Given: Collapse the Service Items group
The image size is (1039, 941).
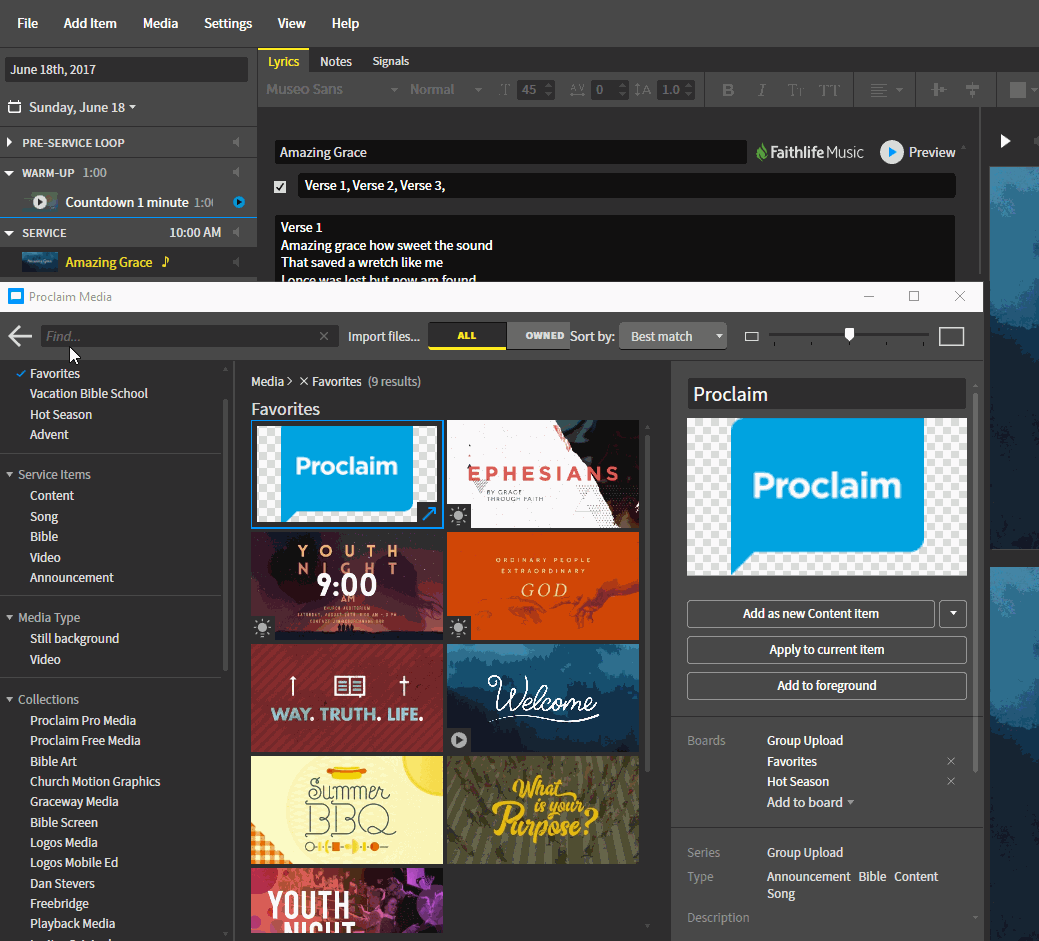Looking at the screenshot, I should (9, 474).
